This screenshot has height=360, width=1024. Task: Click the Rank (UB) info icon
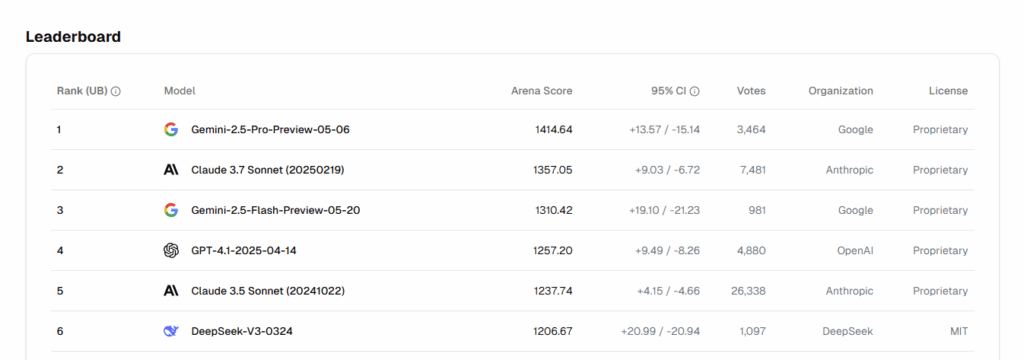coord(116,91)
